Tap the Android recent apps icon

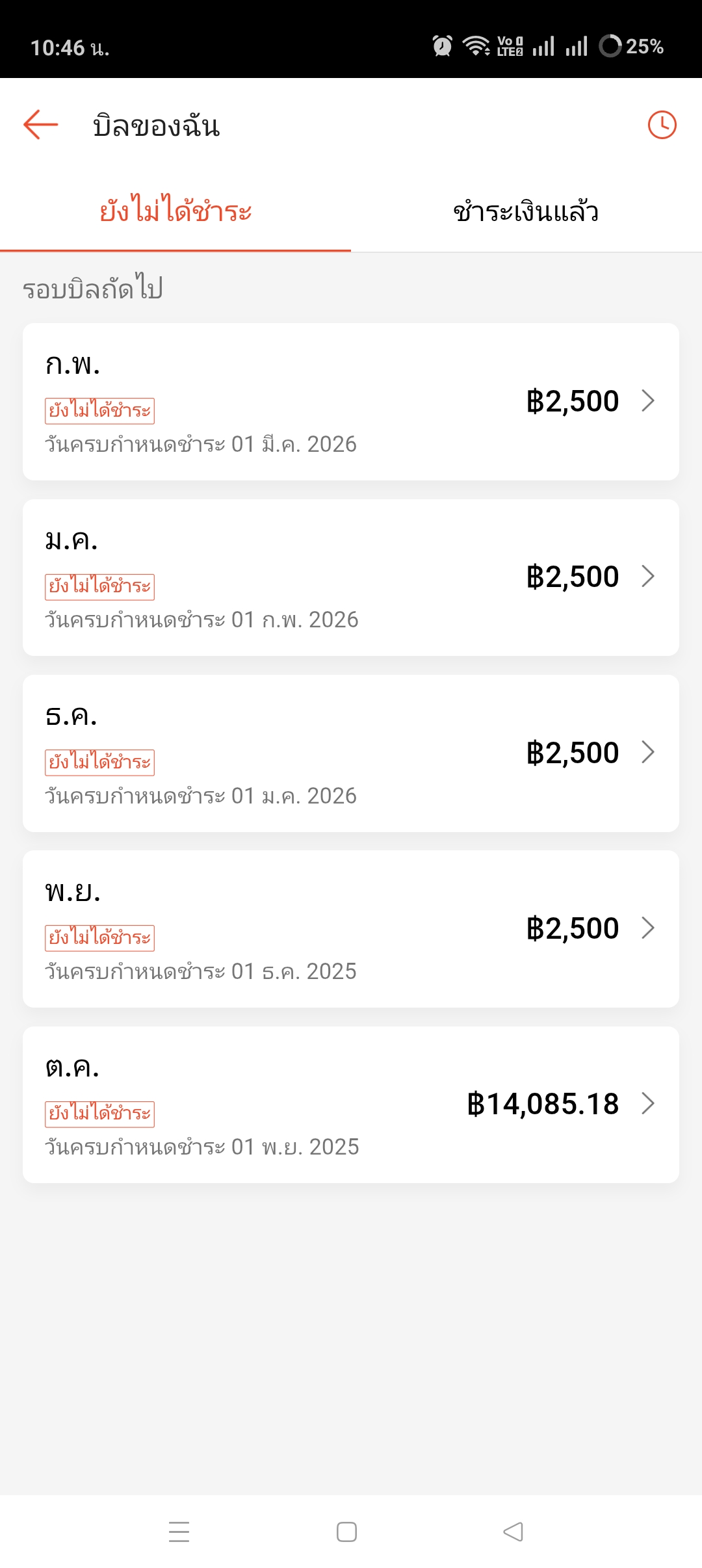pyautogui.click(x=179, y=1532)
